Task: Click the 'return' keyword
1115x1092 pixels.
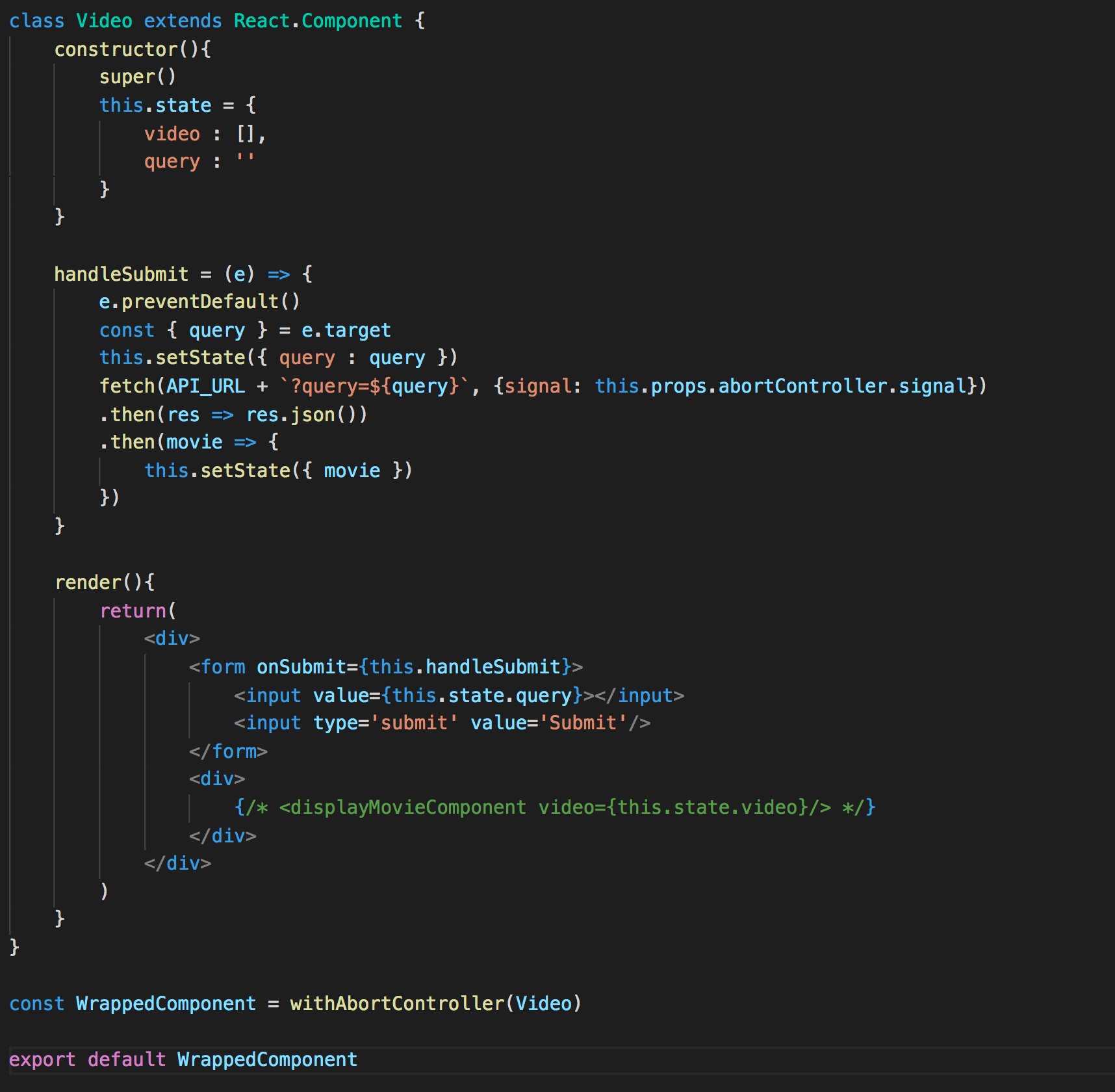Action: (x=133, y=611)
